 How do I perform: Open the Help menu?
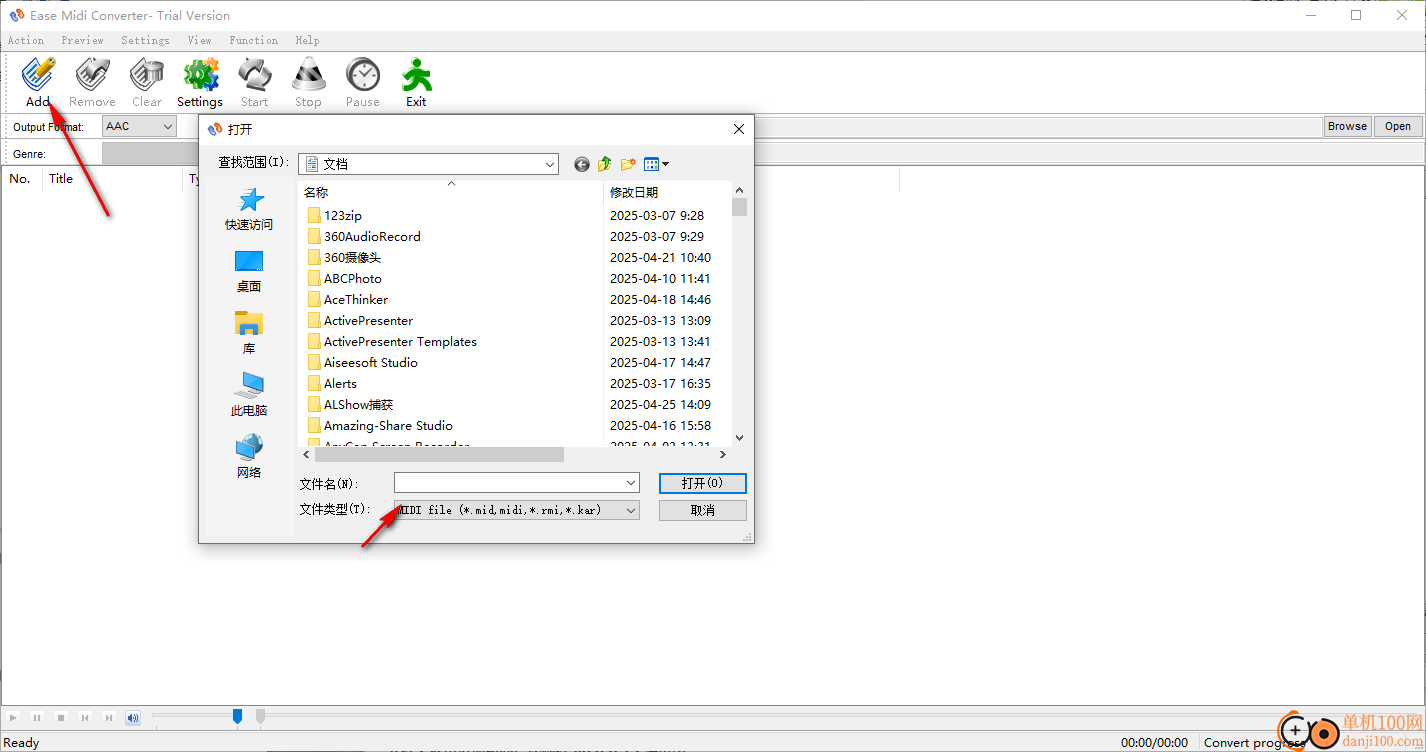point(307,40)
